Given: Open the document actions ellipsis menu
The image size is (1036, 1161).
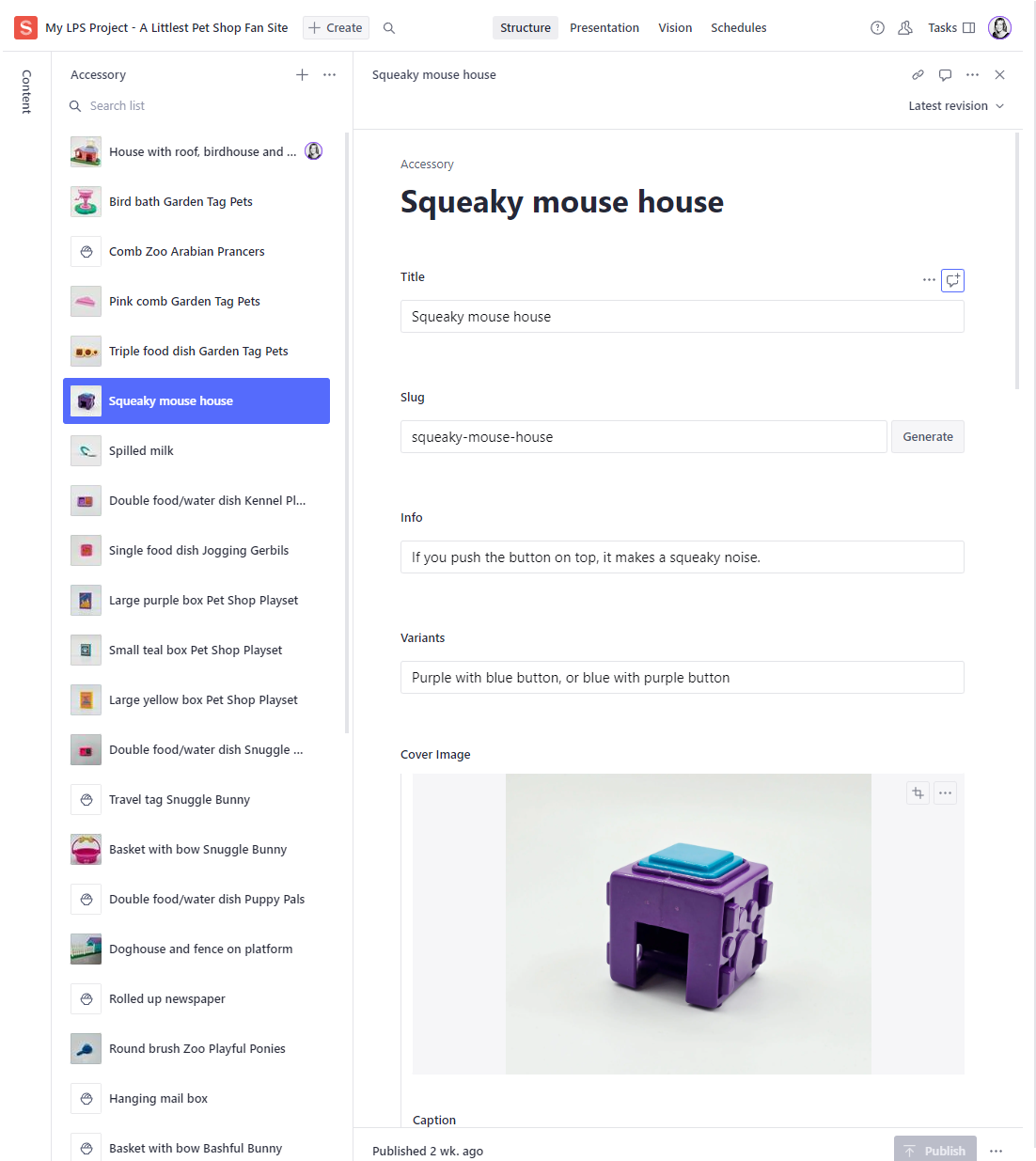Looking at the screenshot, I should coord(972,74).
